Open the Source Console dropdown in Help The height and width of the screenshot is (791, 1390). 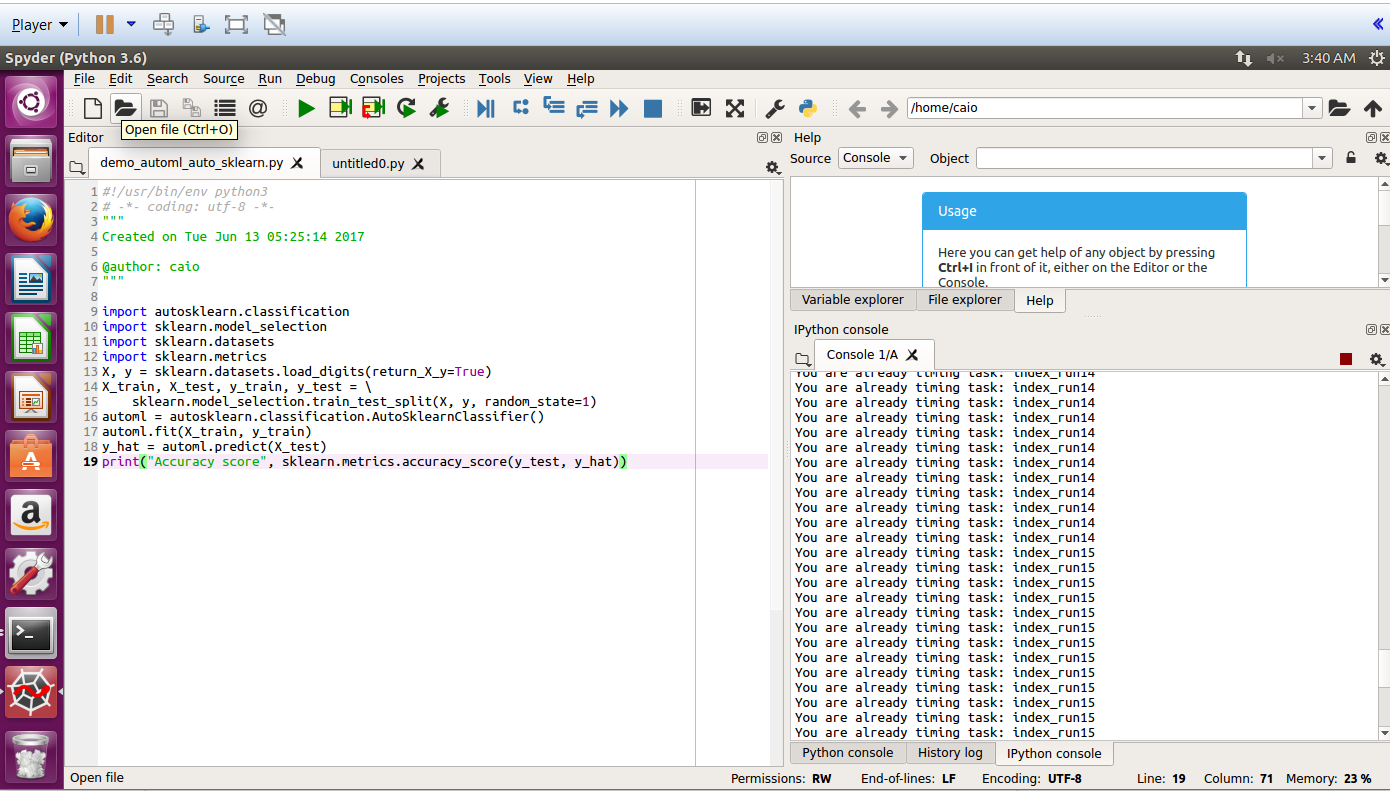[x=875, y=158]
